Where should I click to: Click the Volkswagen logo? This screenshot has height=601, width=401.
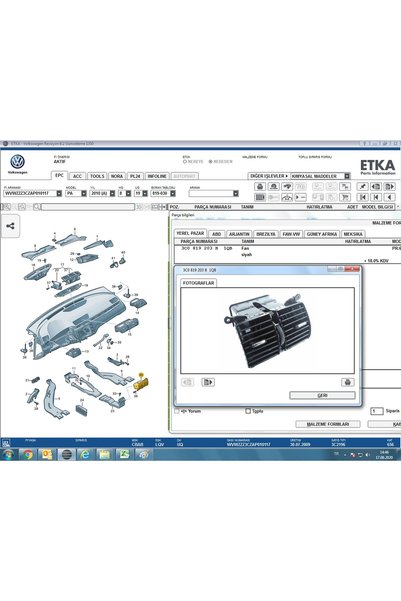point(17,162)
